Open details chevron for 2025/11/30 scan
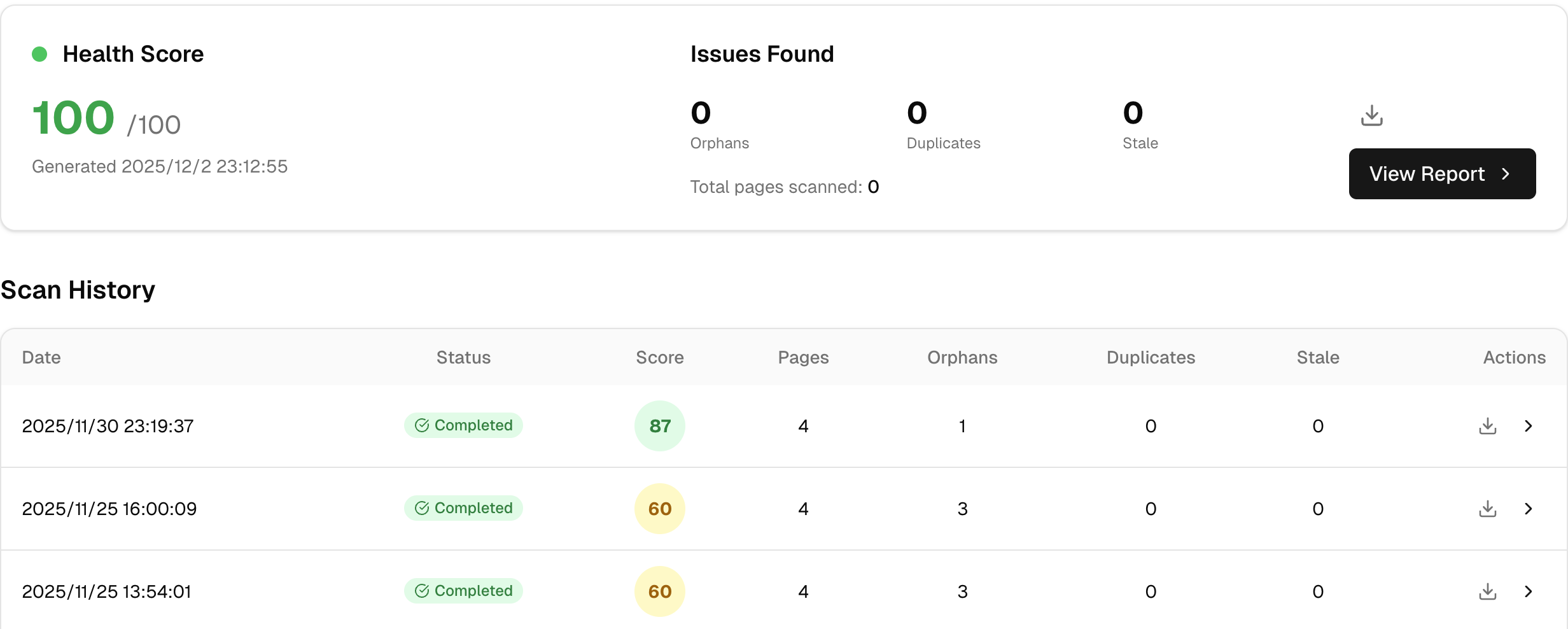The height and width of the screenshot is (629, 1568). (x=1529, y=426)
